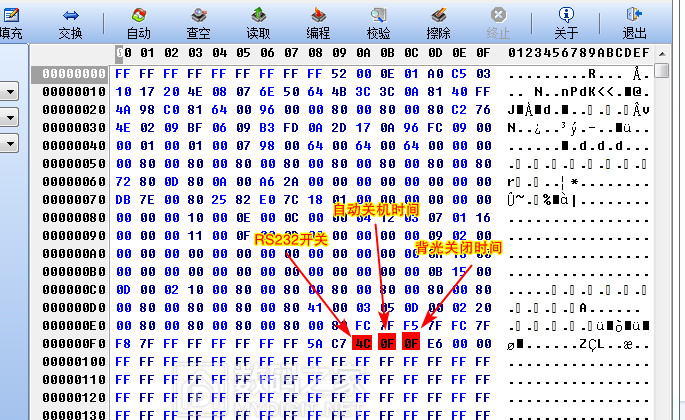Click the 交换 (Swap) arrows icon

pyautogui.click(x=71, y=15)
